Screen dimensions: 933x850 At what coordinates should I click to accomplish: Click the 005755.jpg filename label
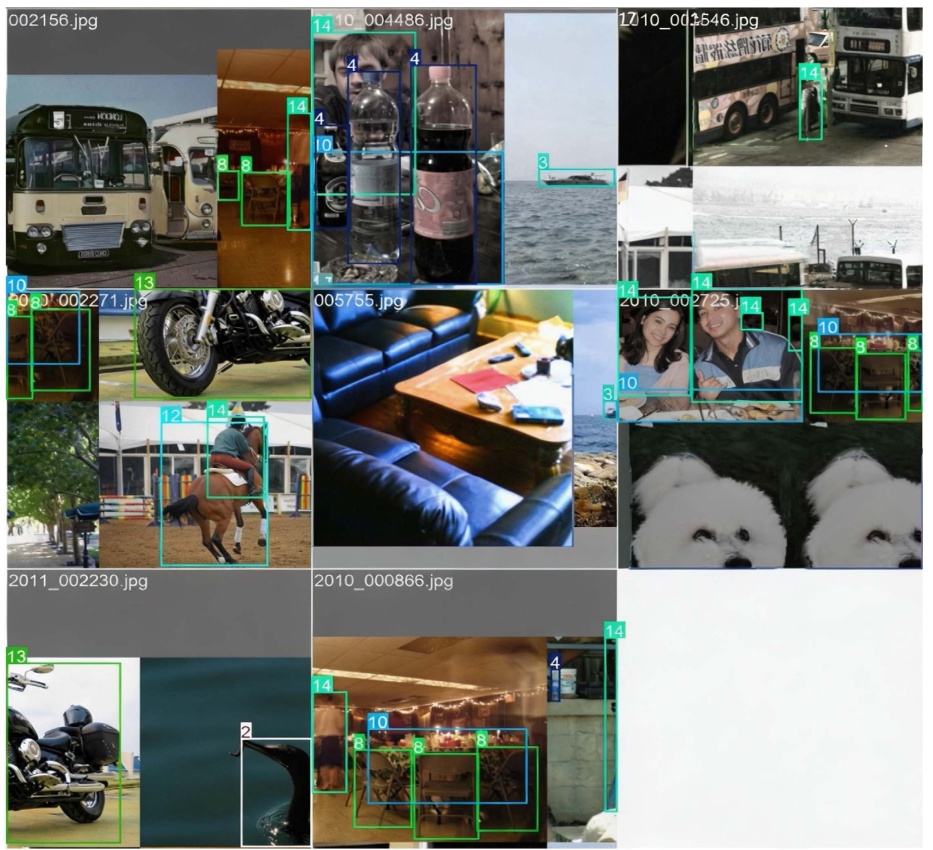tap(360, 300)
